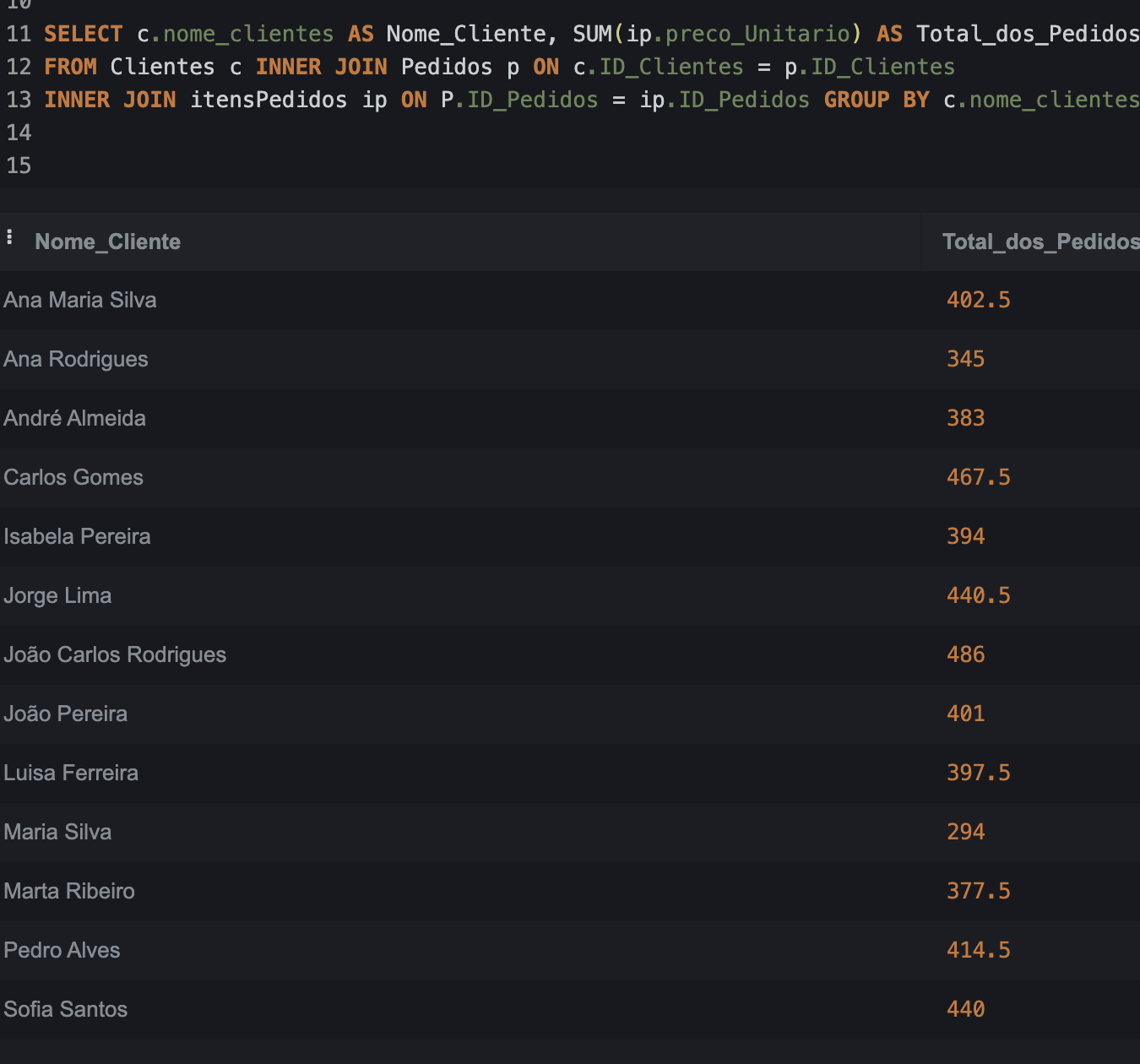Open the column options dots beside Nome_Cliente
This screenshot has height=1064, width=1140.
tap(9, 237)
